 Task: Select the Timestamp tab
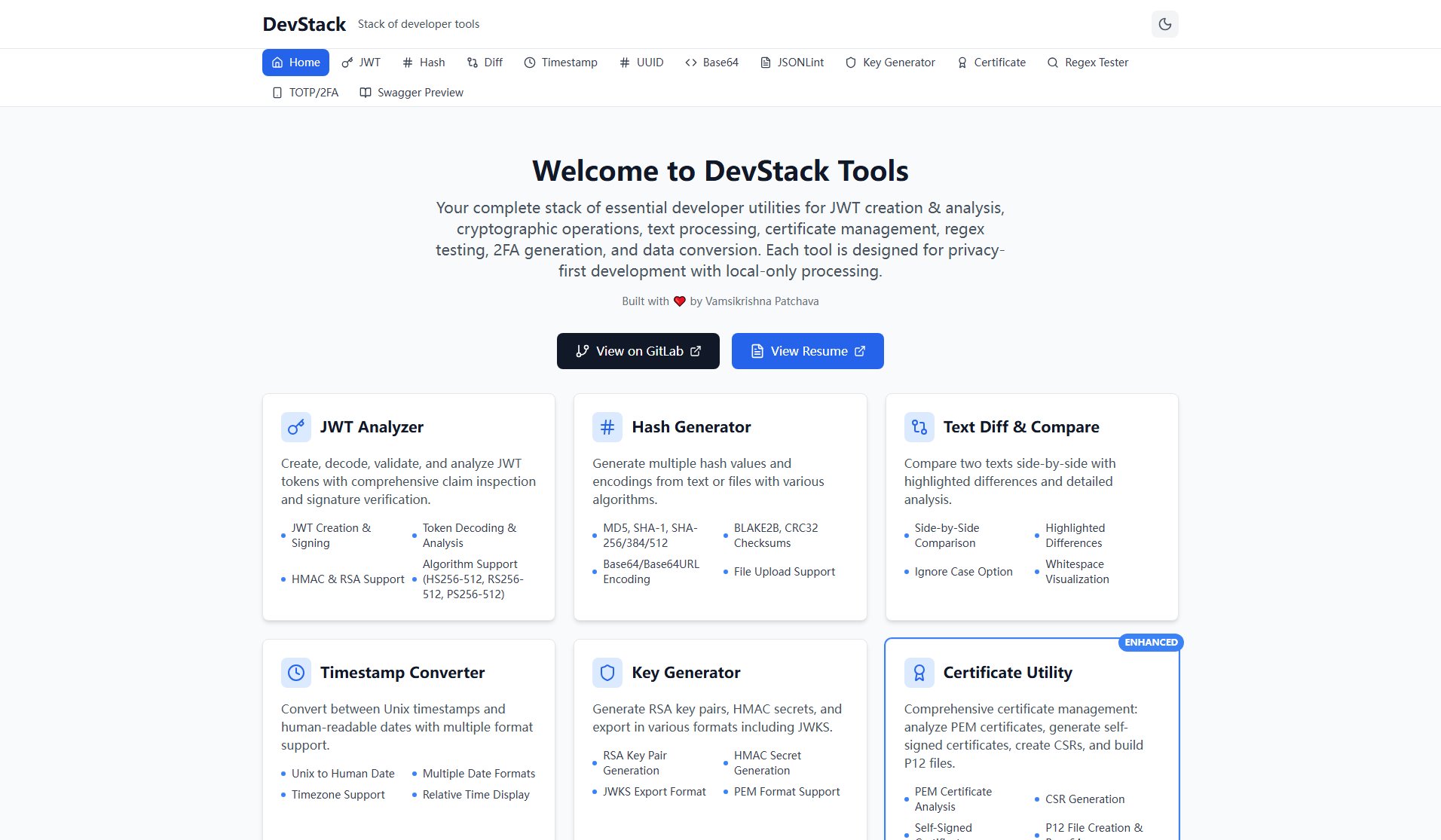561,63
